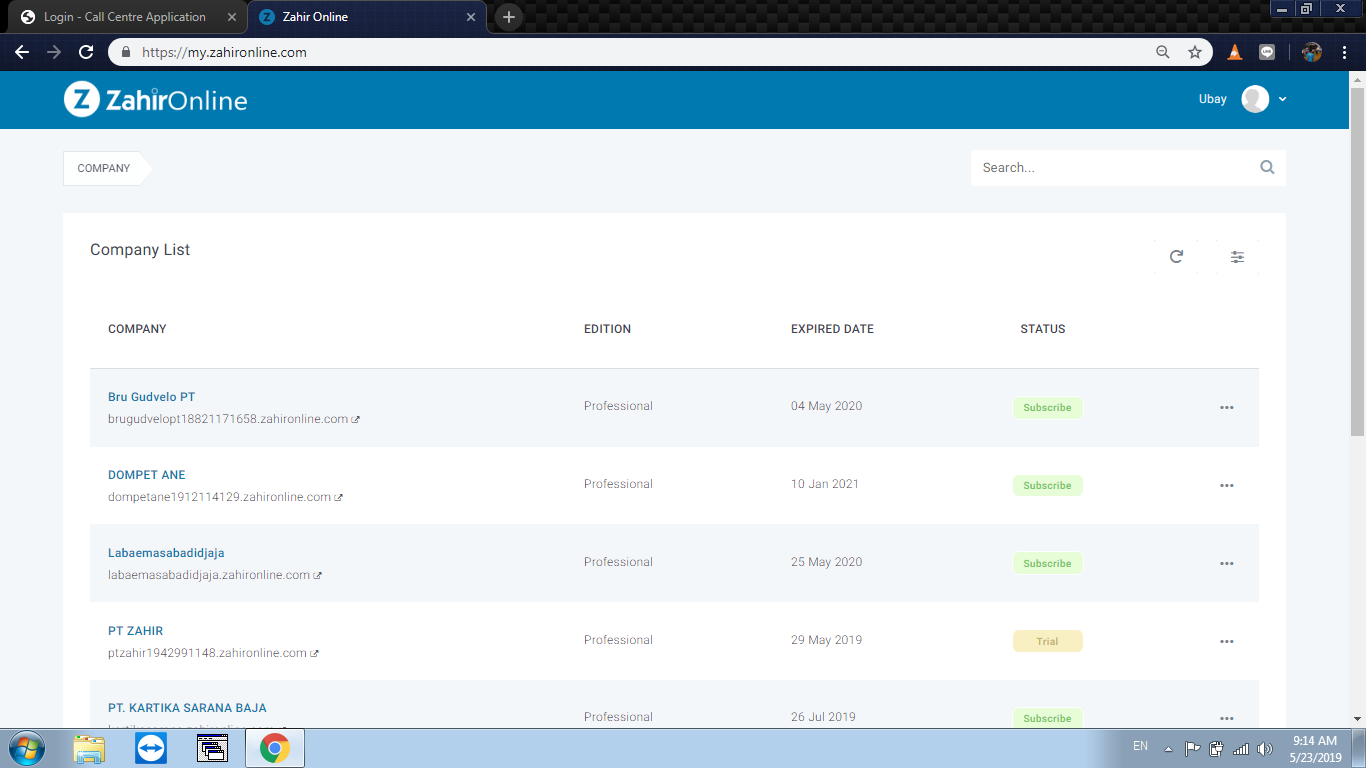
Task: Click the Subscribe badge for Bru Gudvelo PT
Action: click(x=1047, y=408)
